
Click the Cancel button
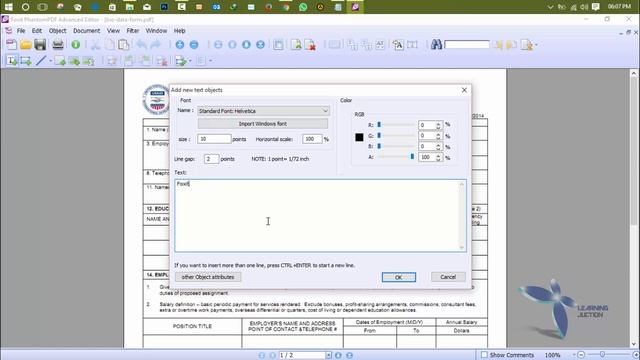(x=448, y=277)
